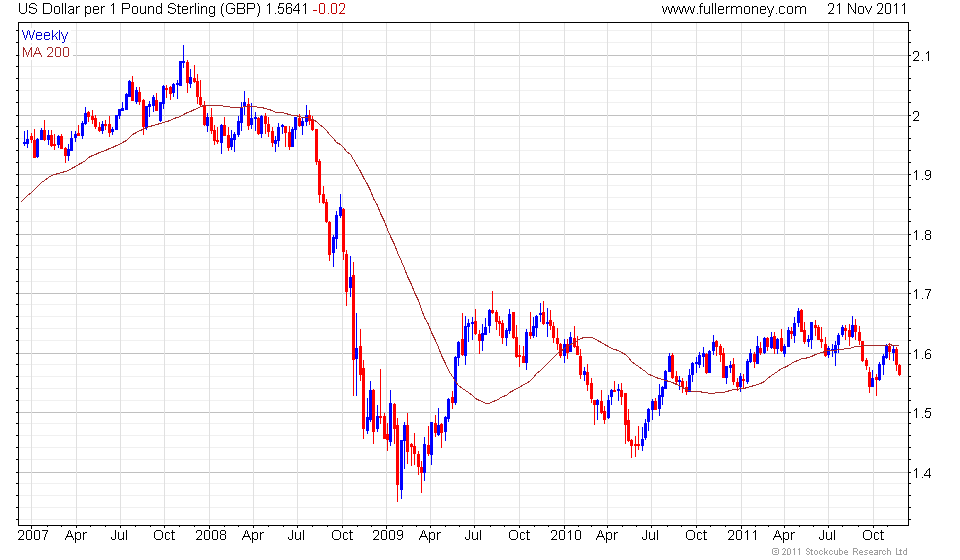Click the 'Apr' label following 2008
960x560 pixels.
(x=253, y=536)
